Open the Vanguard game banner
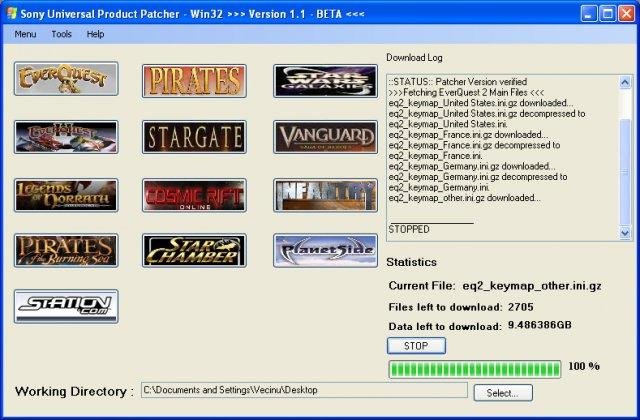 tap(325, 137)
